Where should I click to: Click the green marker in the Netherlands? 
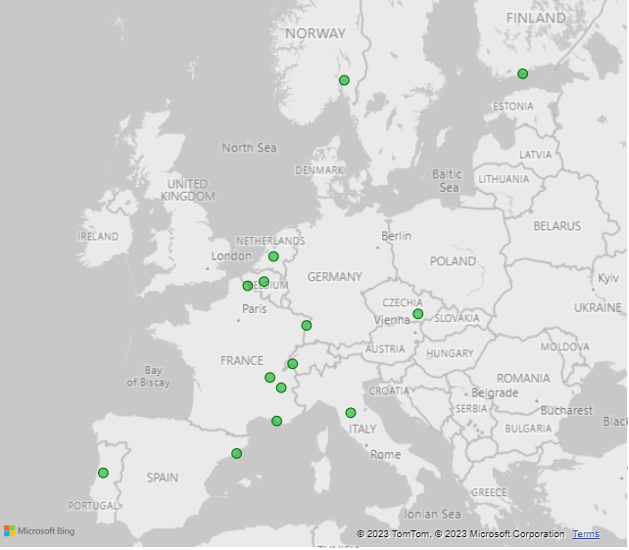point(273,257)
